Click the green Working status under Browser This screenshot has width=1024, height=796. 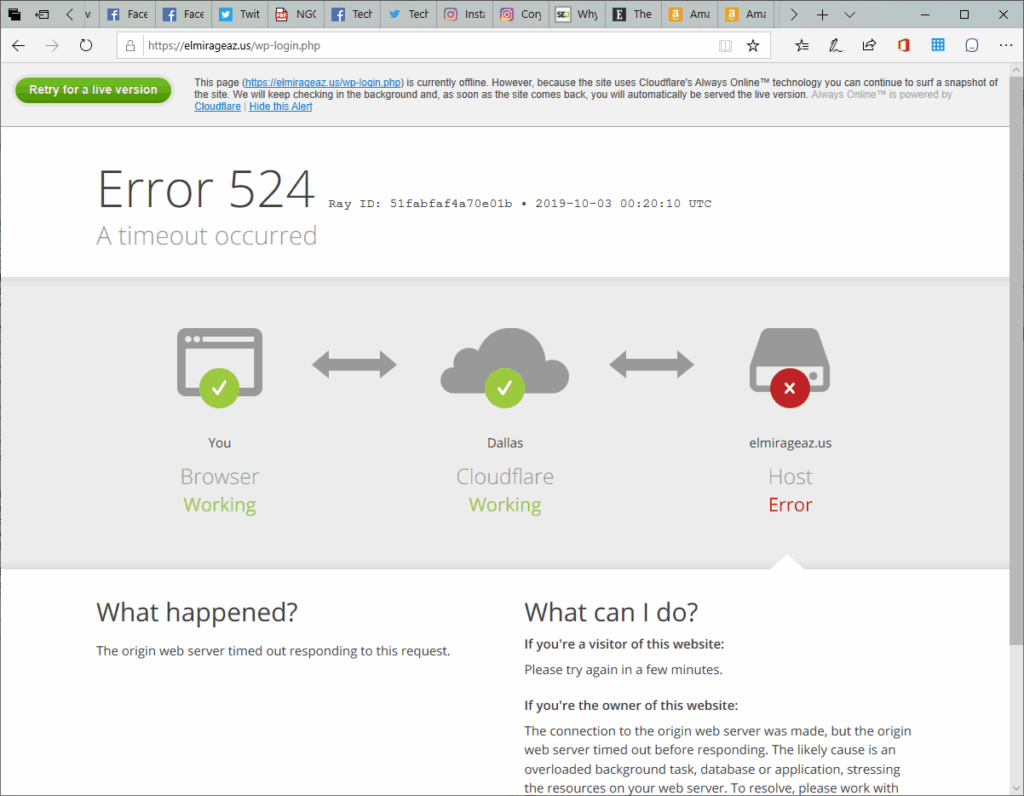click(219, 505)
